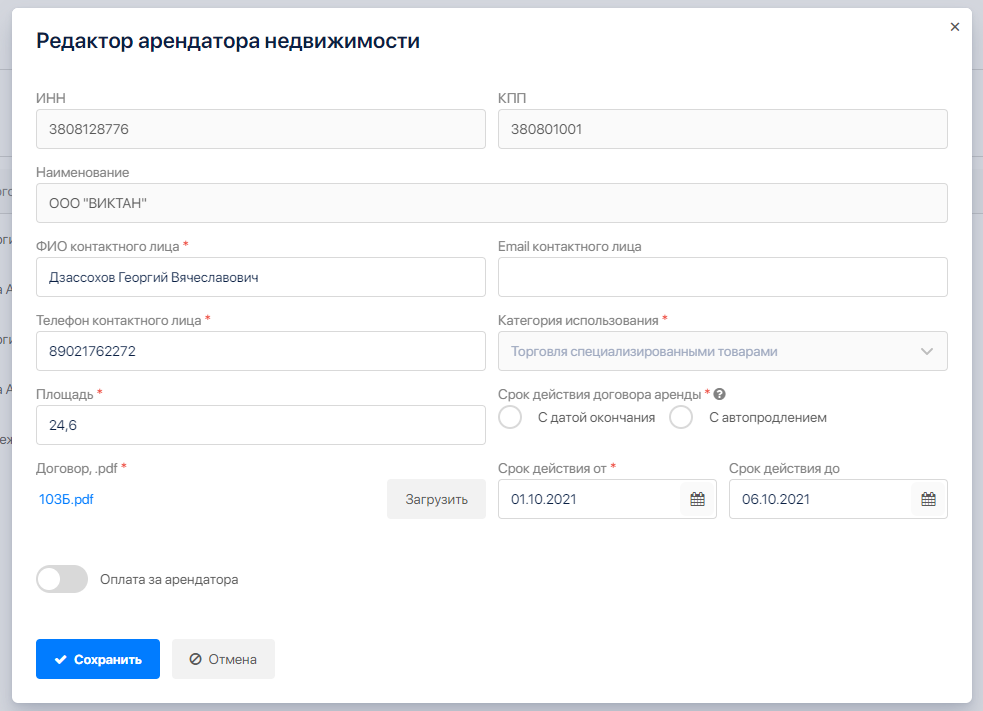Click the empty "Email контактного лица" field
This screenshot has height=711, width=983.
(722, 277)
